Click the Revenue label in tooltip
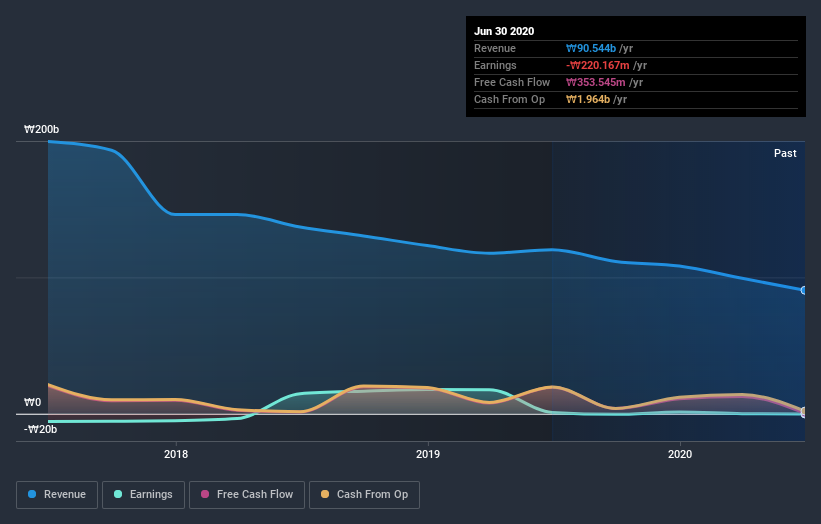Screen dimensions: 821x524 tap(495, 49)
